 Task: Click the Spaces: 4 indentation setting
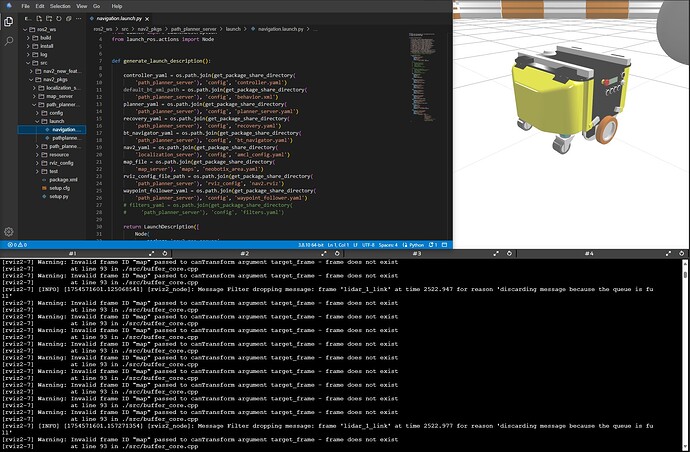pyautogui.click(x=388, y=245)
